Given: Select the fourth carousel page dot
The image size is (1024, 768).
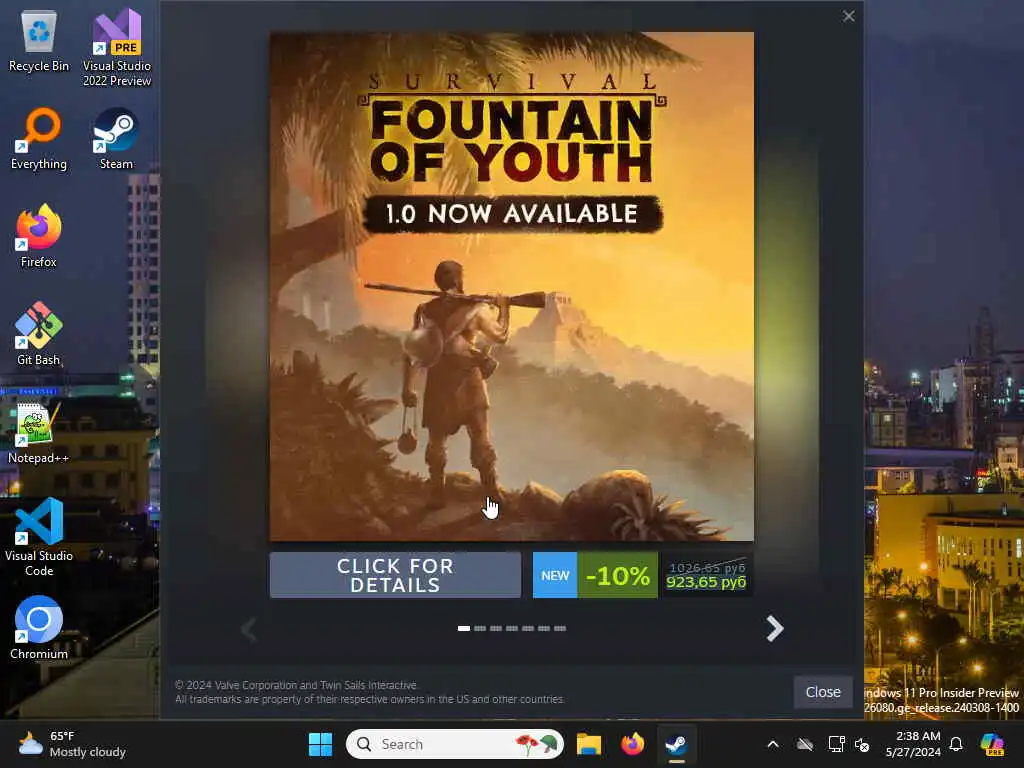Looking at the screenshot, I should (x=512, y=628).
